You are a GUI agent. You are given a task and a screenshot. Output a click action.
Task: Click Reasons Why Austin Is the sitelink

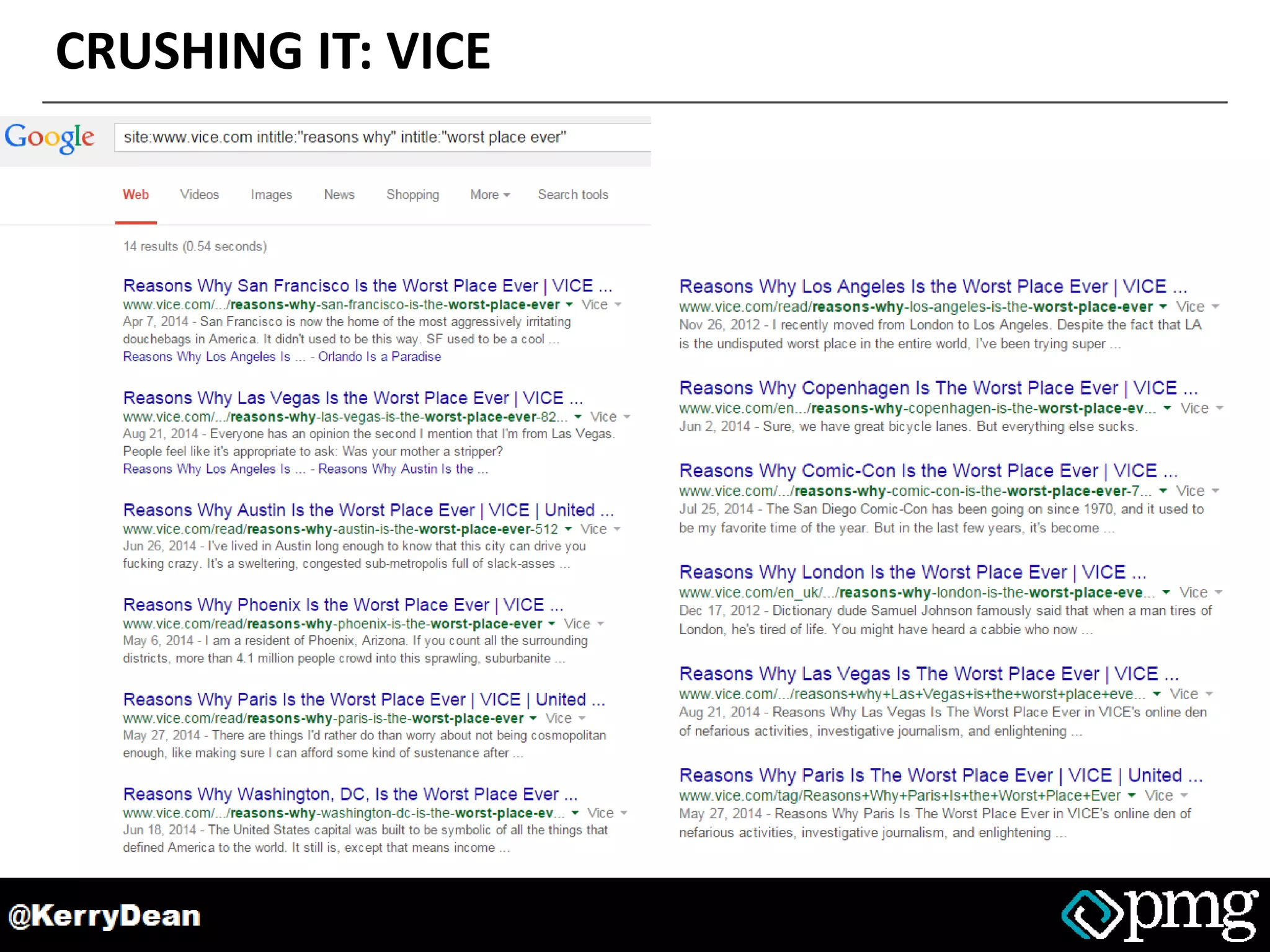[x=403, y=469]
